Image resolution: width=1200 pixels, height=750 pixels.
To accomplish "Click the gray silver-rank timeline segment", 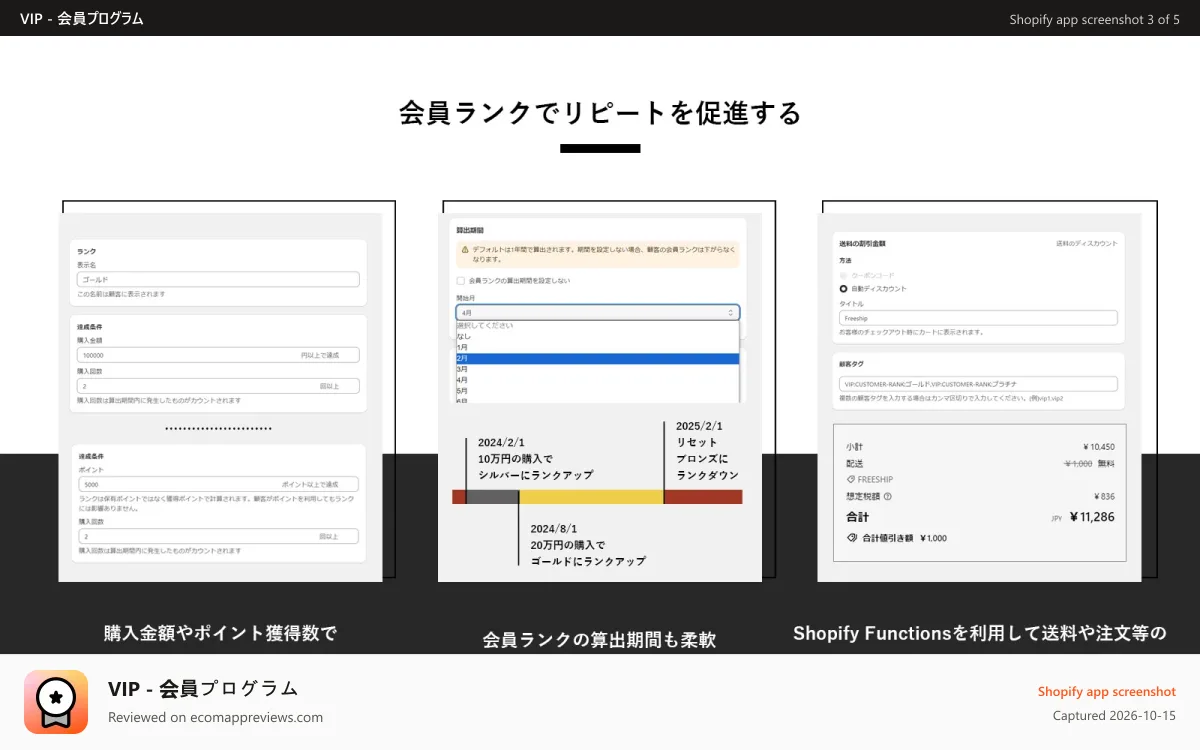I will [x=492, y=496].
